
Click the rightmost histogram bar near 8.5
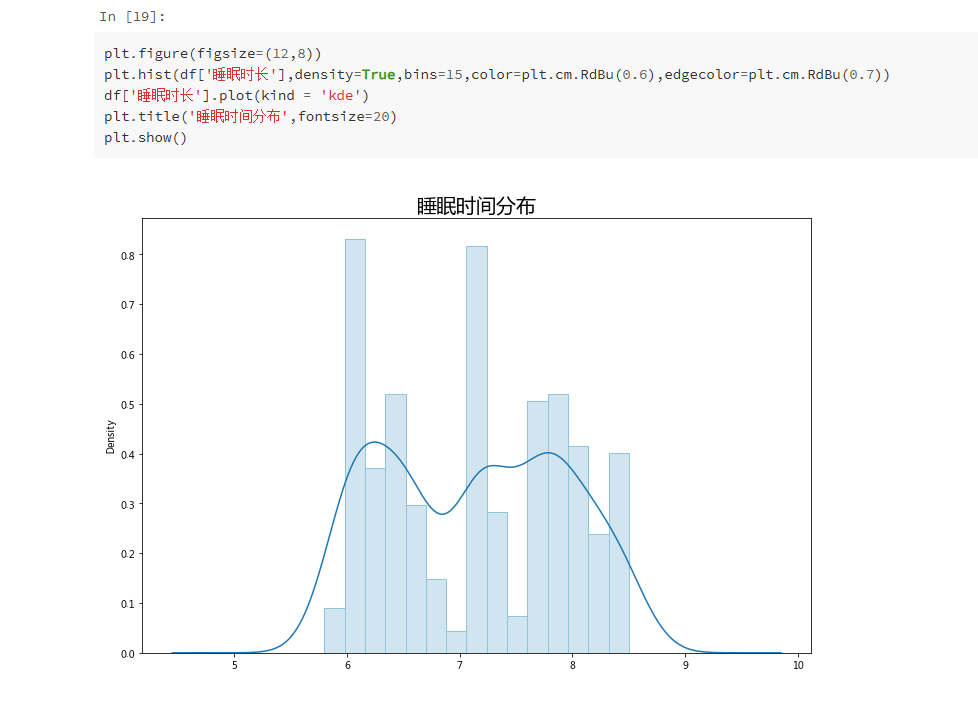619,553
